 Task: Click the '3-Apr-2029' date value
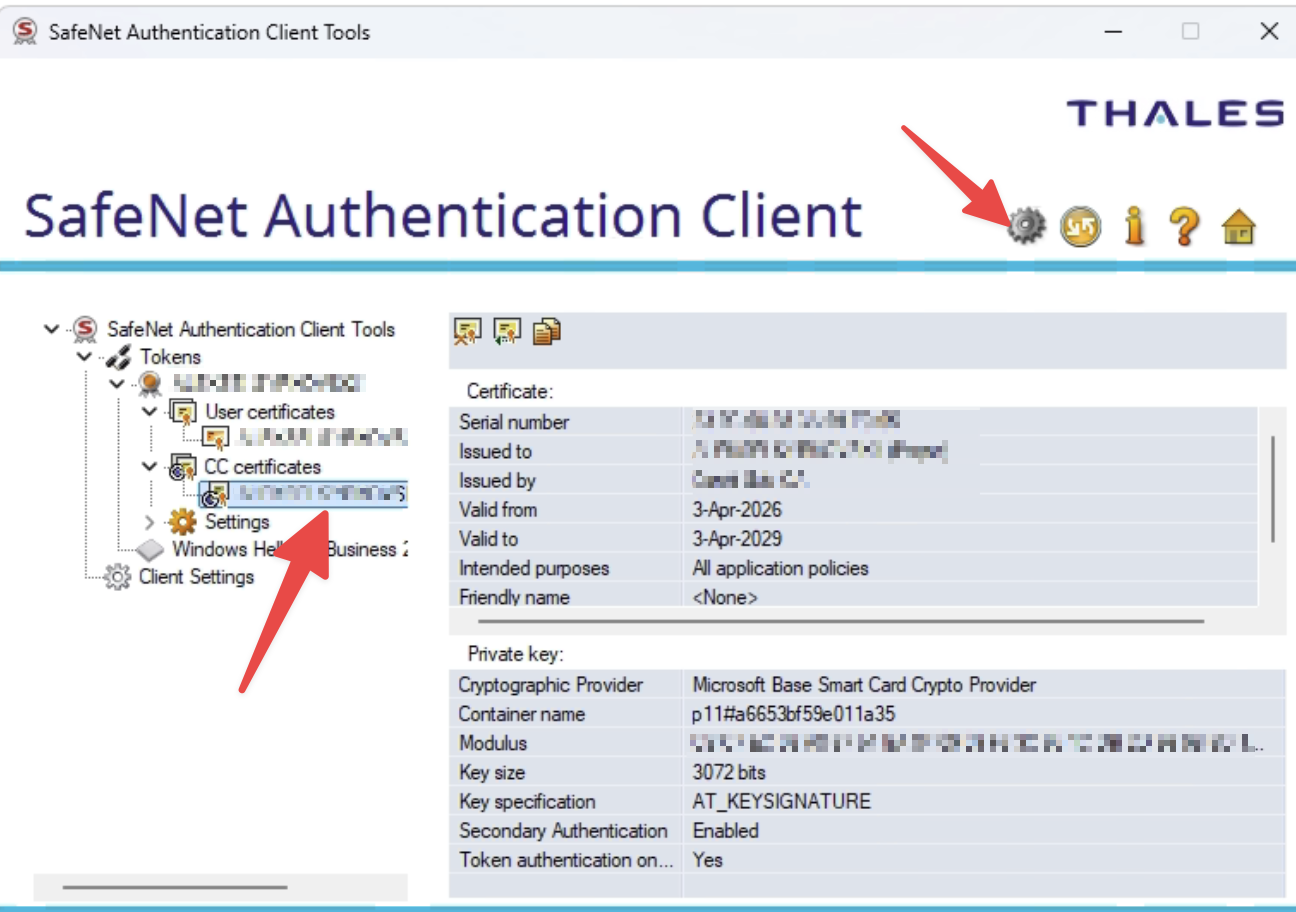point(737,538)
